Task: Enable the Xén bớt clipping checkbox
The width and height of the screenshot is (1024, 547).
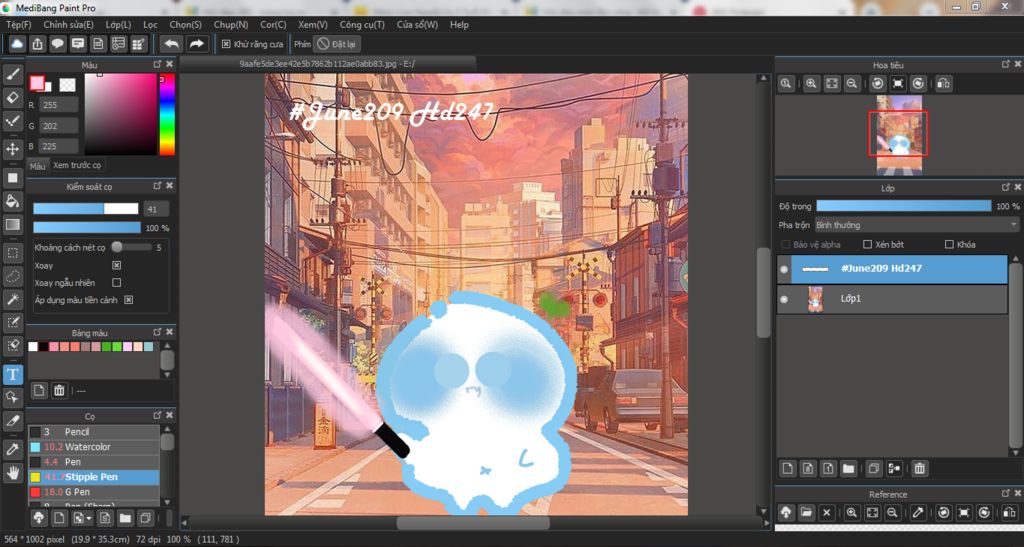Action: (x=867, y=244)
